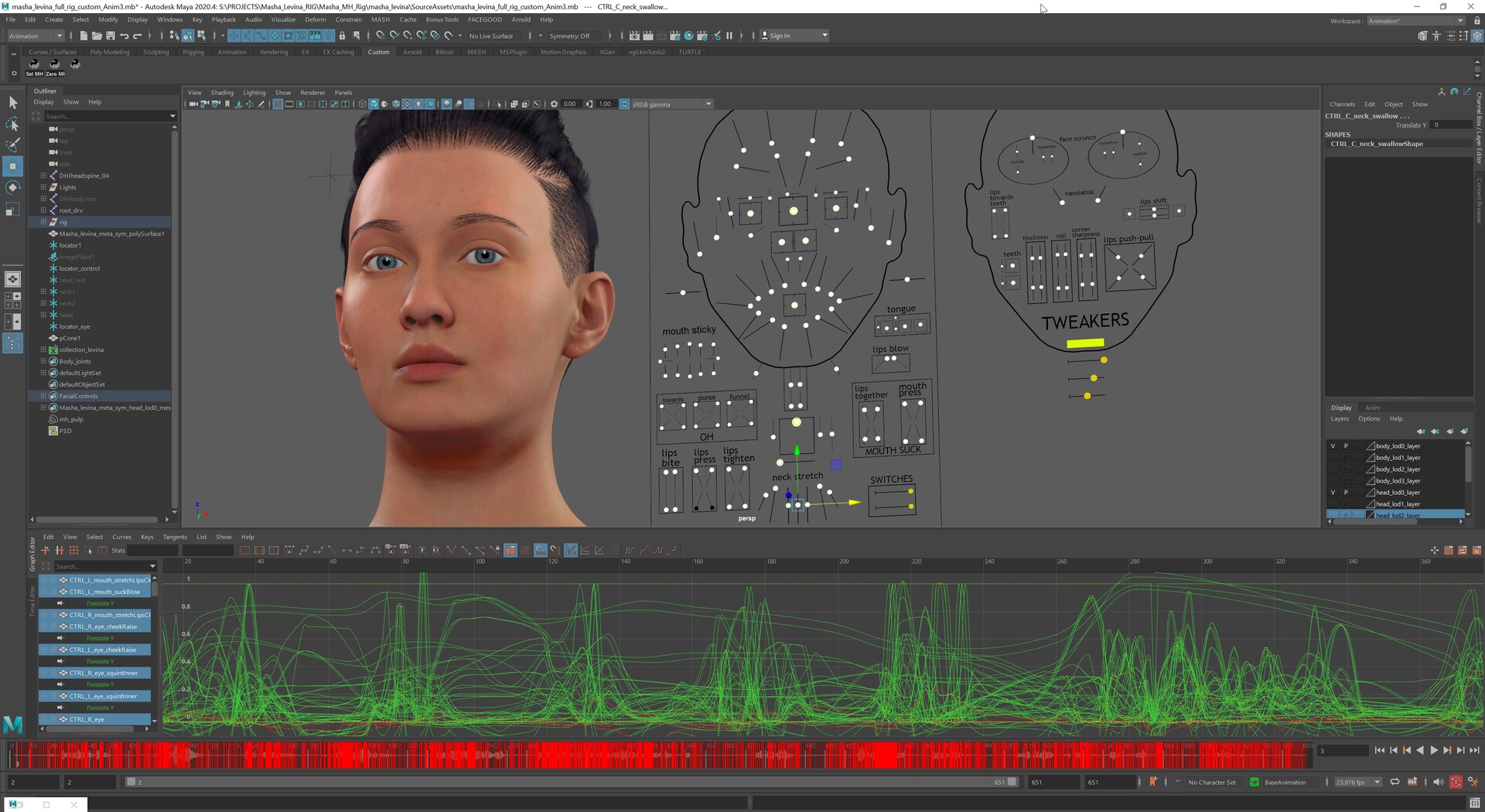Image resolution: width=1485 pixels, height=812 pixels.
Task: Click the Undo icon in the top toolbar
Action: tap(124, 36)
